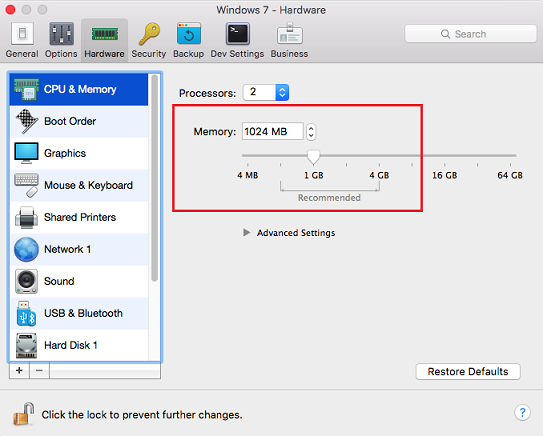The width and height of the screenshot is (543, 436).
Task: Select Graphics in hardware list
Action: [x=79, y=153]
